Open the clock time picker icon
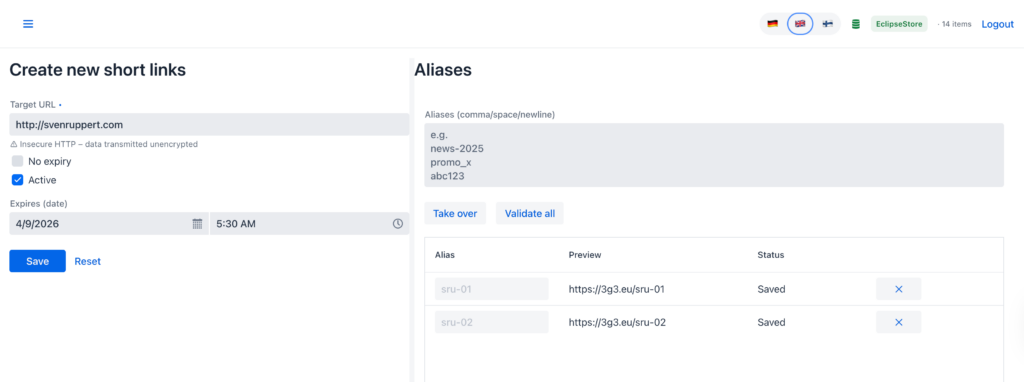The image size is (1024, 382). [398, 224]
